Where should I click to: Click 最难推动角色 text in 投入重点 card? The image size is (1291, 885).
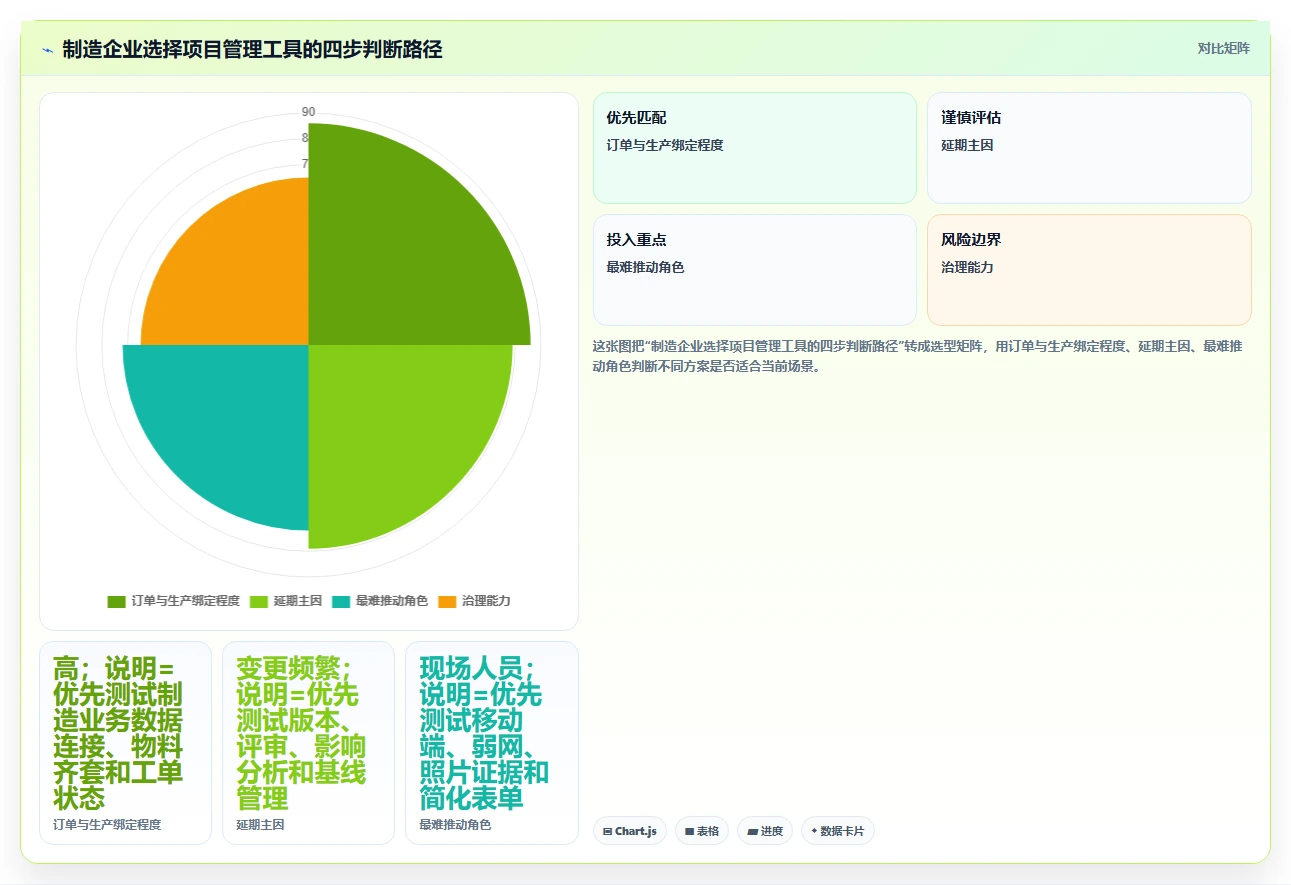[645, 267]
